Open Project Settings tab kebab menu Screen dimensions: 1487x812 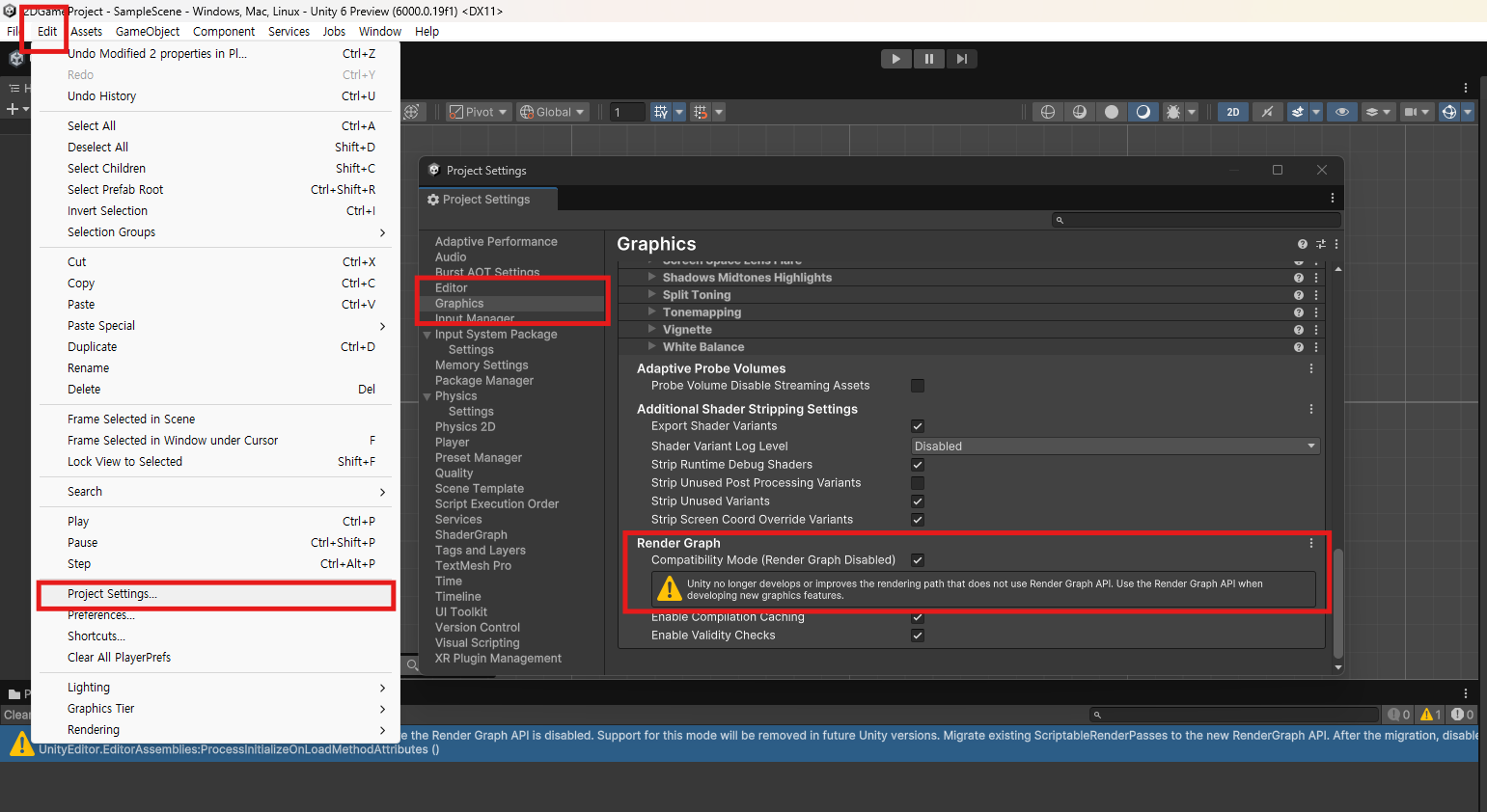(1333, 198)
